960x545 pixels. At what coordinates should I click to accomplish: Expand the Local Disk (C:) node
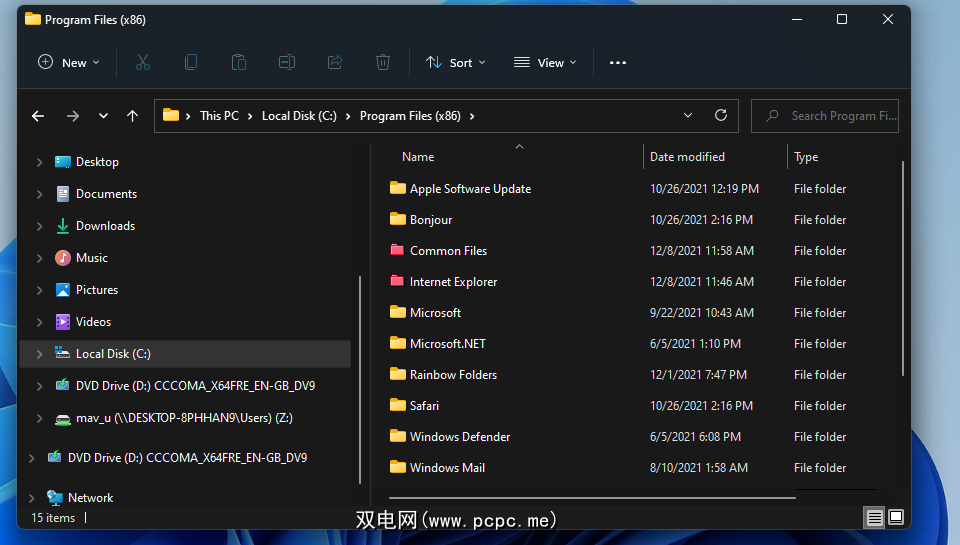(40, 354)
